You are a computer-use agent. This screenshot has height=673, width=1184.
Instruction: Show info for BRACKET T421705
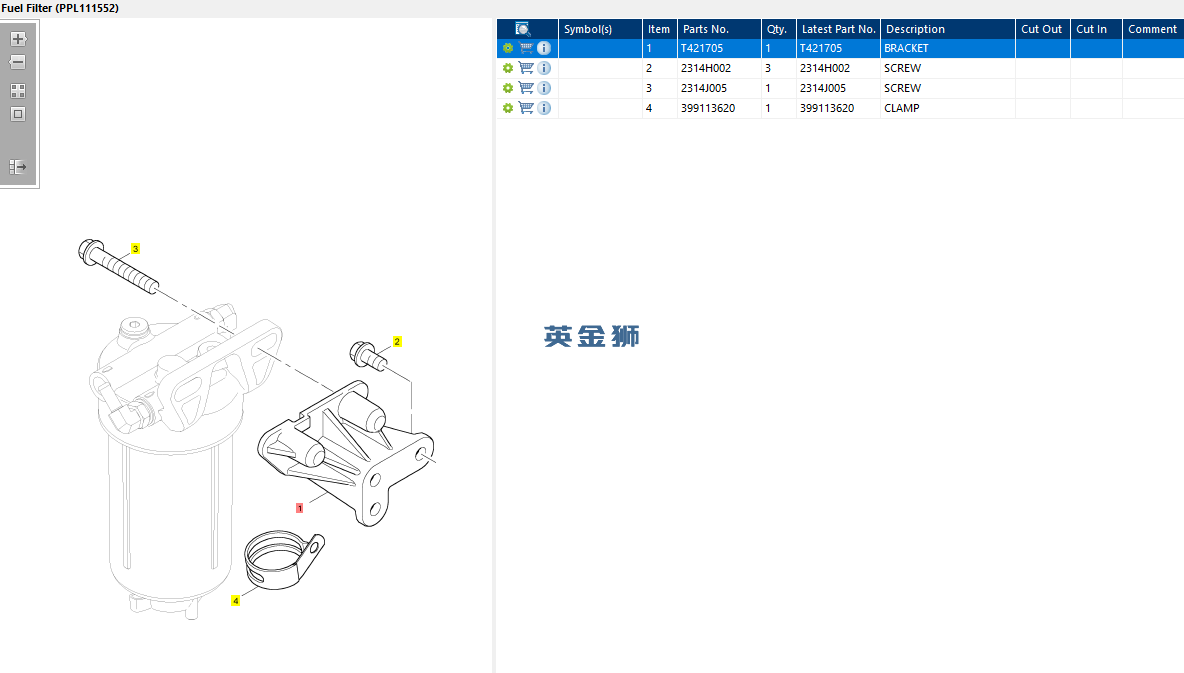[x=544, y=48]
